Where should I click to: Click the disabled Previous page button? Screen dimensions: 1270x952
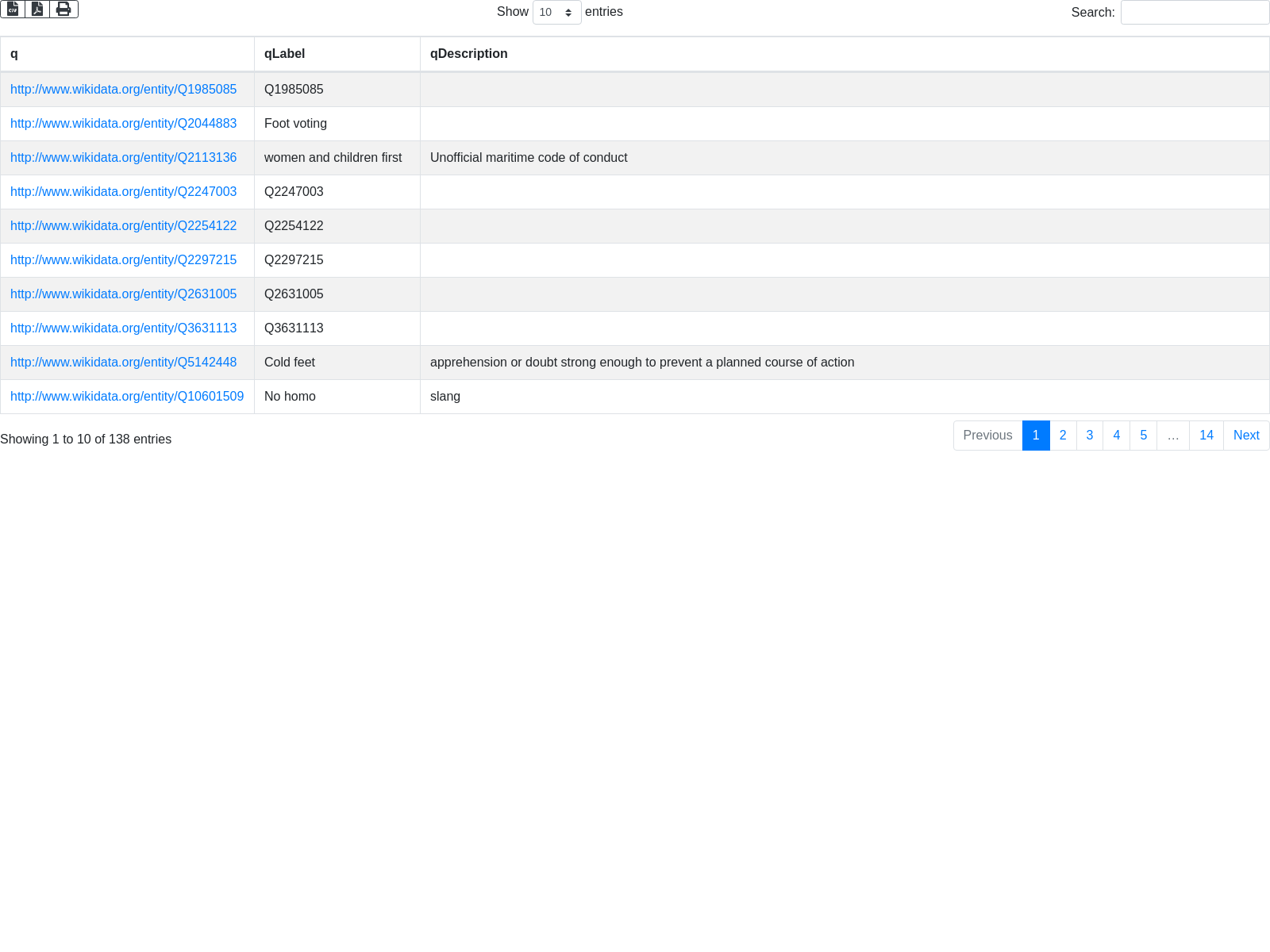987,436
